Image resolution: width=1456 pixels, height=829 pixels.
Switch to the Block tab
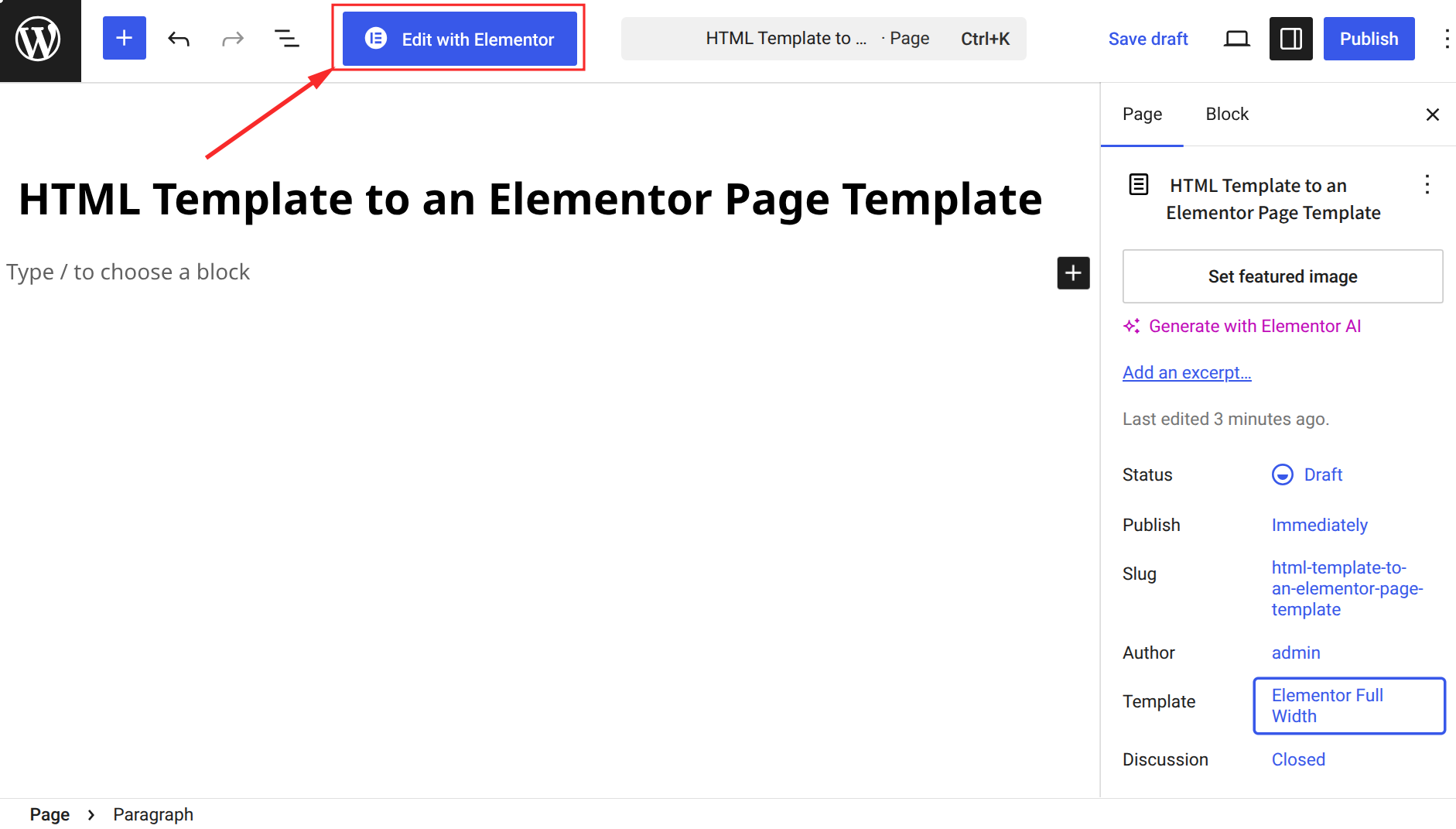click(1227, 115)
